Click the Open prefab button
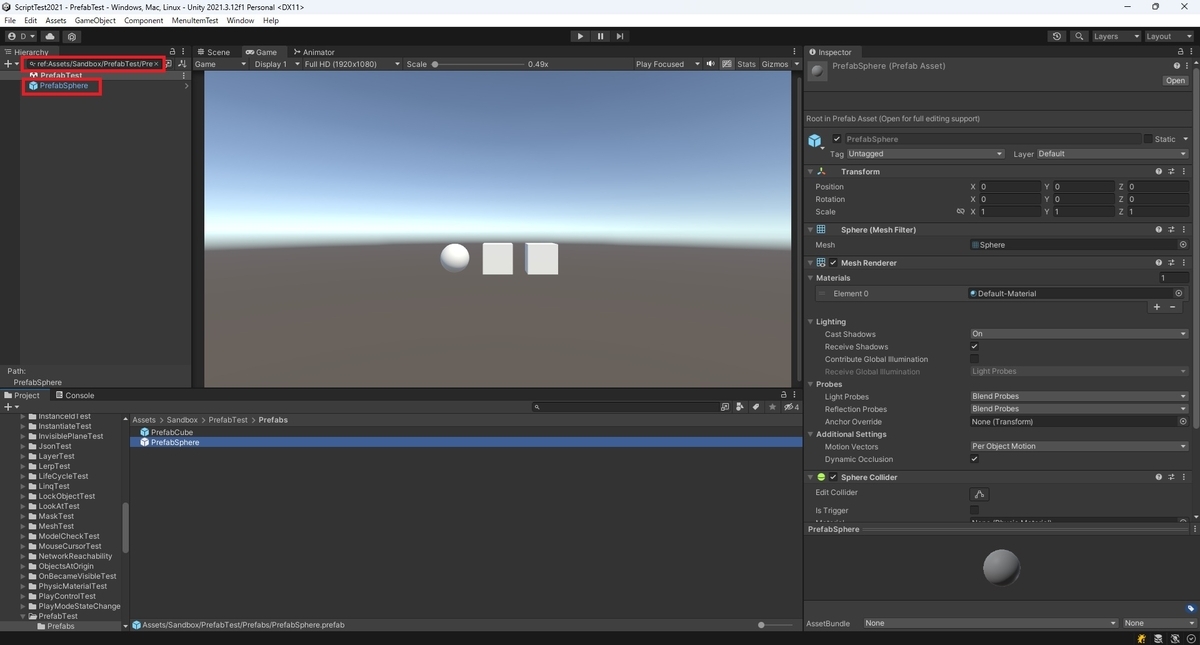Viewport: 1200px width, 645px height. (1175, 81)
